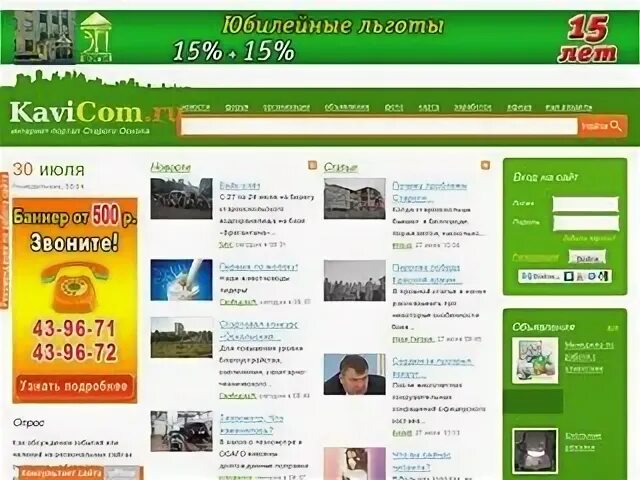Click the 30 июля date text

[x=49, y=169]
